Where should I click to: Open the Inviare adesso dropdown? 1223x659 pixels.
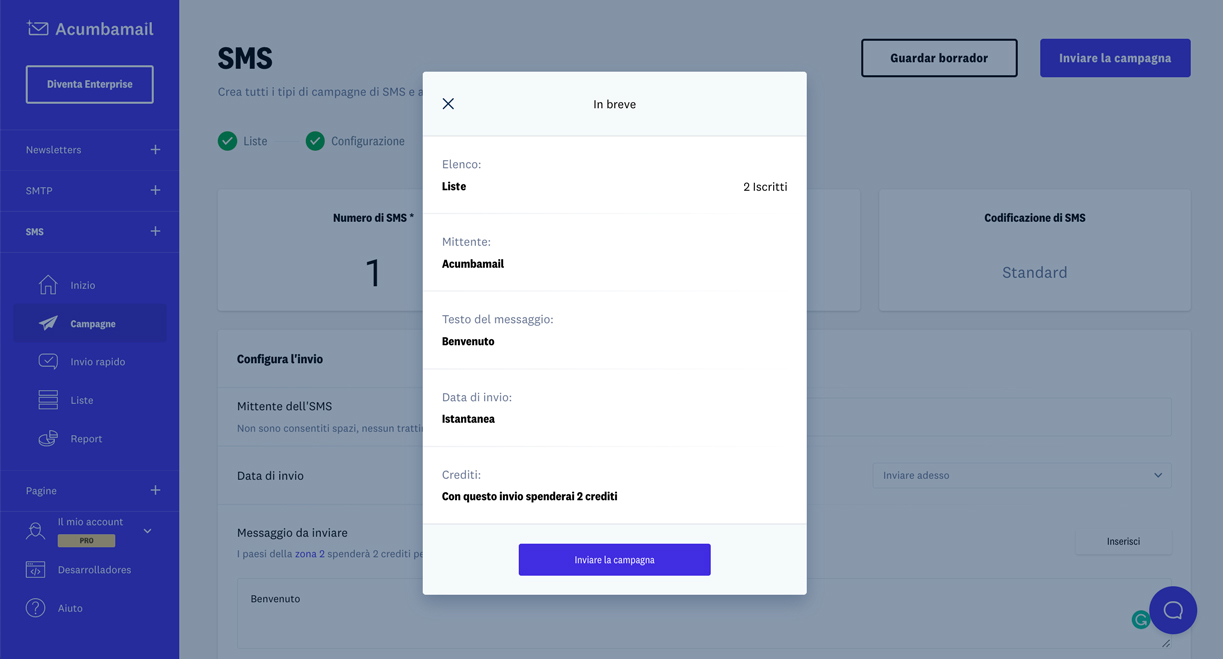(x=1021, y=475)
